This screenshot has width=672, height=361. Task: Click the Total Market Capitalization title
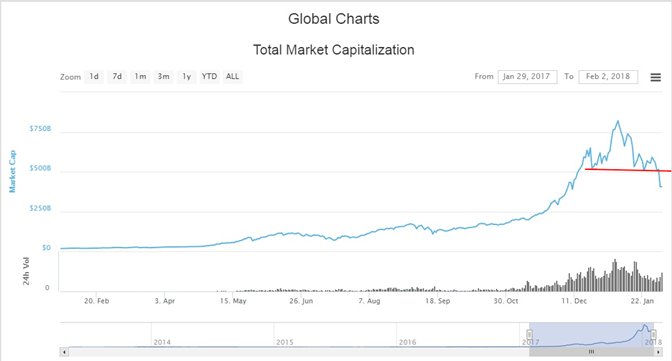click(333, 50)
